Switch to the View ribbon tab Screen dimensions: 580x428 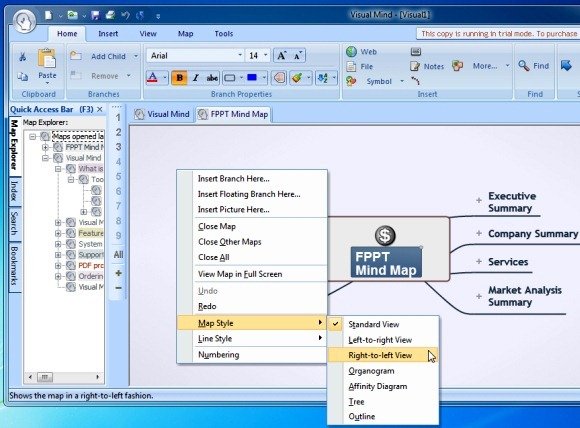(148, 34)
